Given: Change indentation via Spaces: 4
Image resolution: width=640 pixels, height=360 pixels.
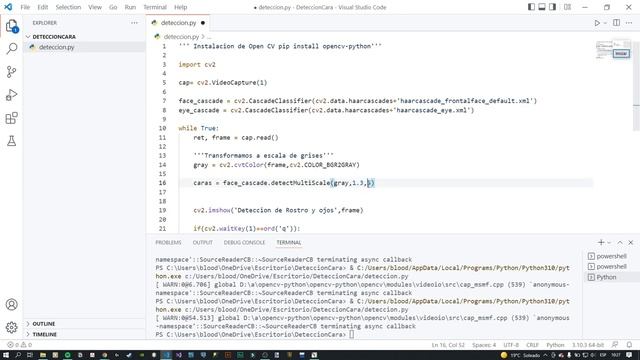Looking at the screenshot, I should tap(484, 345).
